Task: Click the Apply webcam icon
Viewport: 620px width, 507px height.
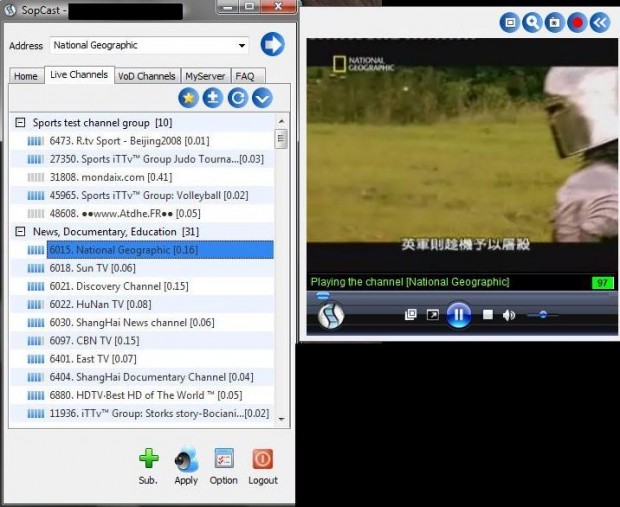Action: (x=186, y=459)
